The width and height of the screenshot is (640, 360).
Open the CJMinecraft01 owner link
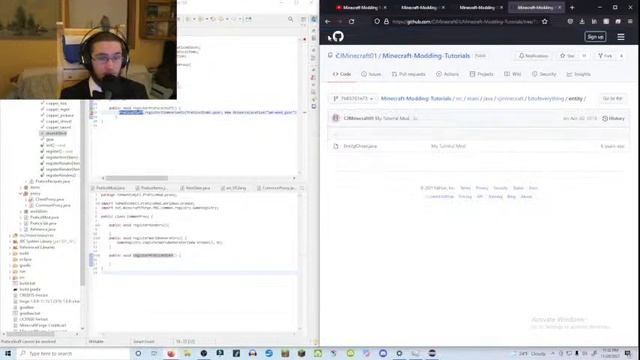point(356,56)
